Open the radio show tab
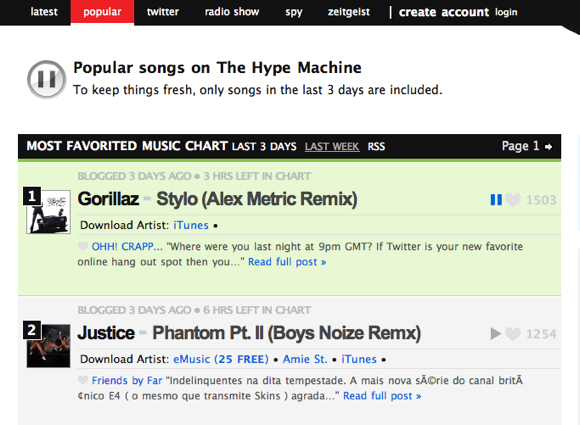Screen dimensions: 580x425 232,12
